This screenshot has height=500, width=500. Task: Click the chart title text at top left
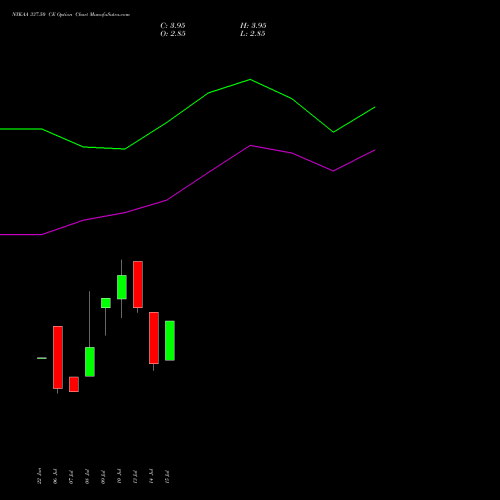pyautogui.click(x=71, y=15)
